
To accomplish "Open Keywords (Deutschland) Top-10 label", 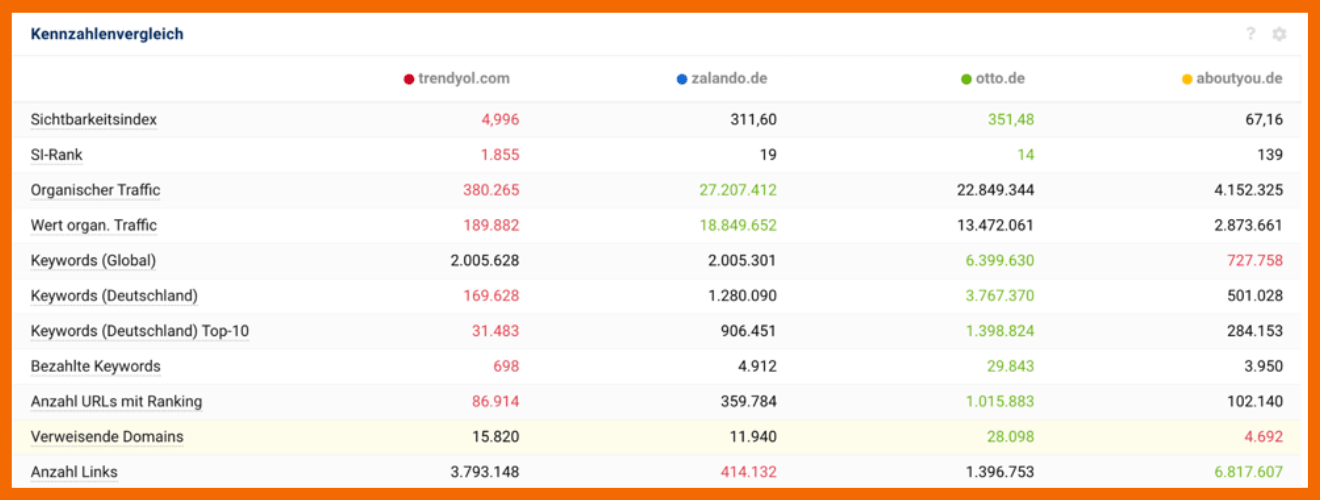I will (x=139, y=331).
